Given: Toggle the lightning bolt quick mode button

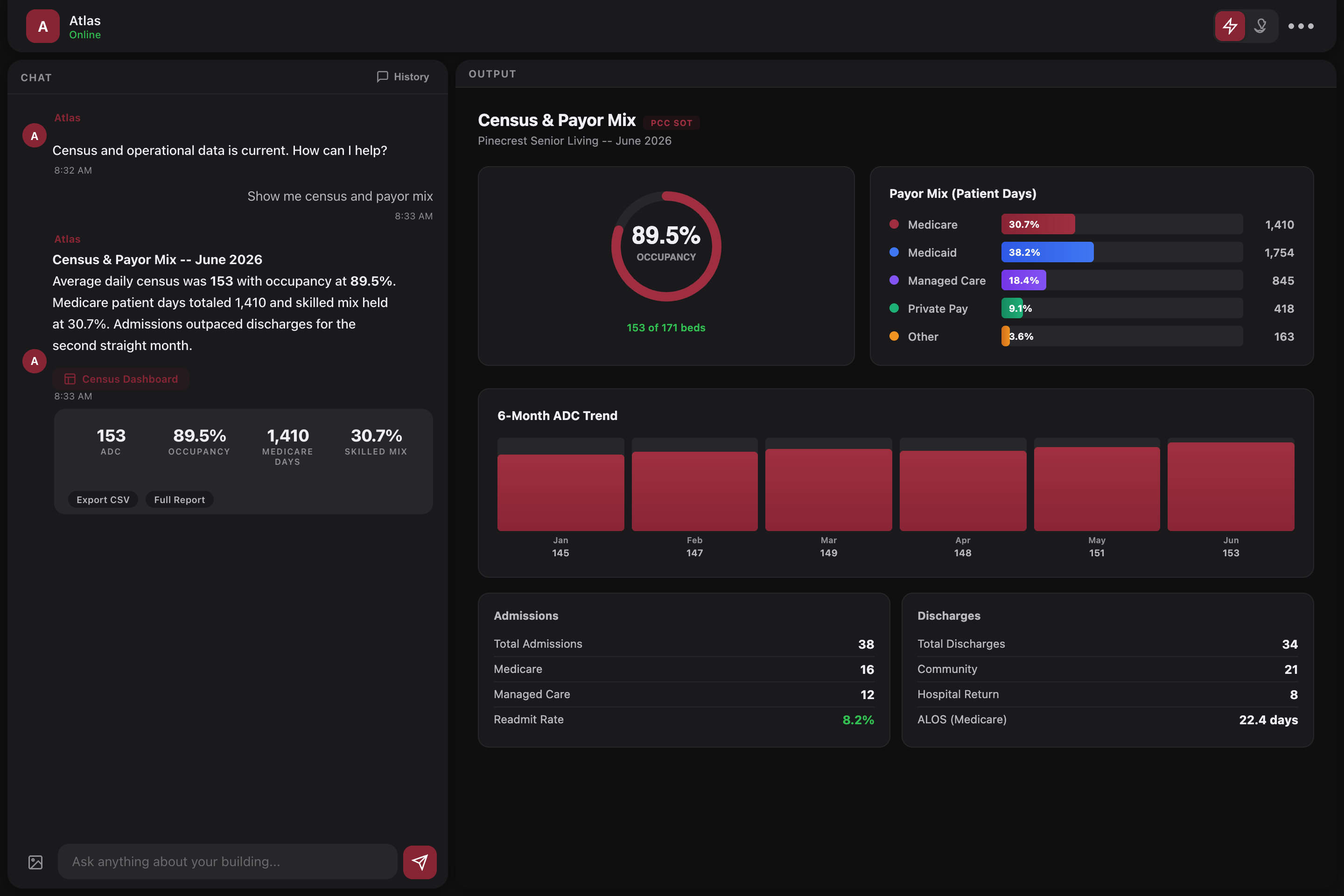Looking at the screenshot, I should click(x=1230, y=26).
